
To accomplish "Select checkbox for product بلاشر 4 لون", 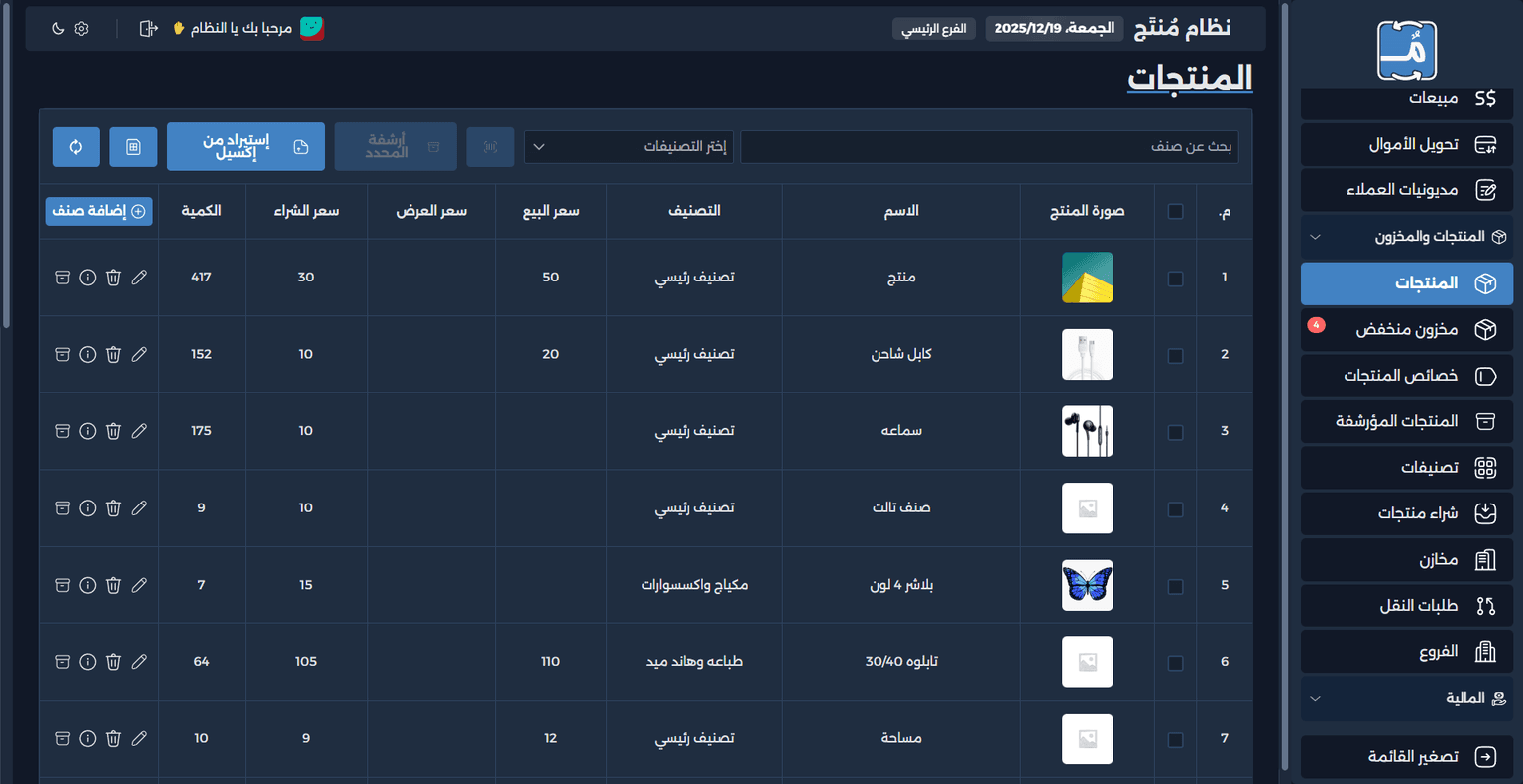I will [x=1175, y=586].
